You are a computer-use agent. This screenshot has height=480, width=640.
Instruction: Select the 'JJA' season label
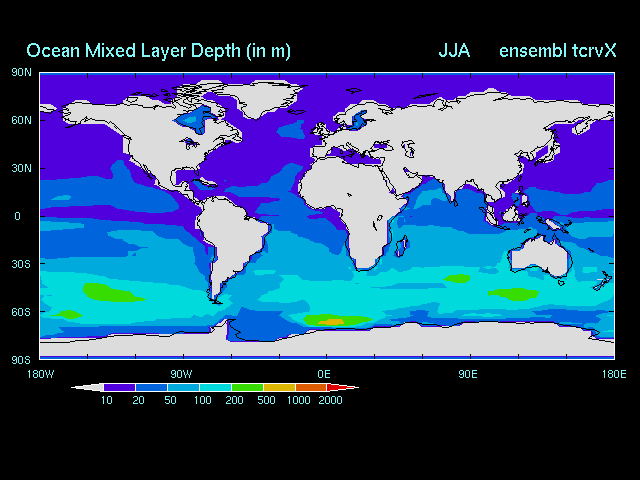(454, 50)
